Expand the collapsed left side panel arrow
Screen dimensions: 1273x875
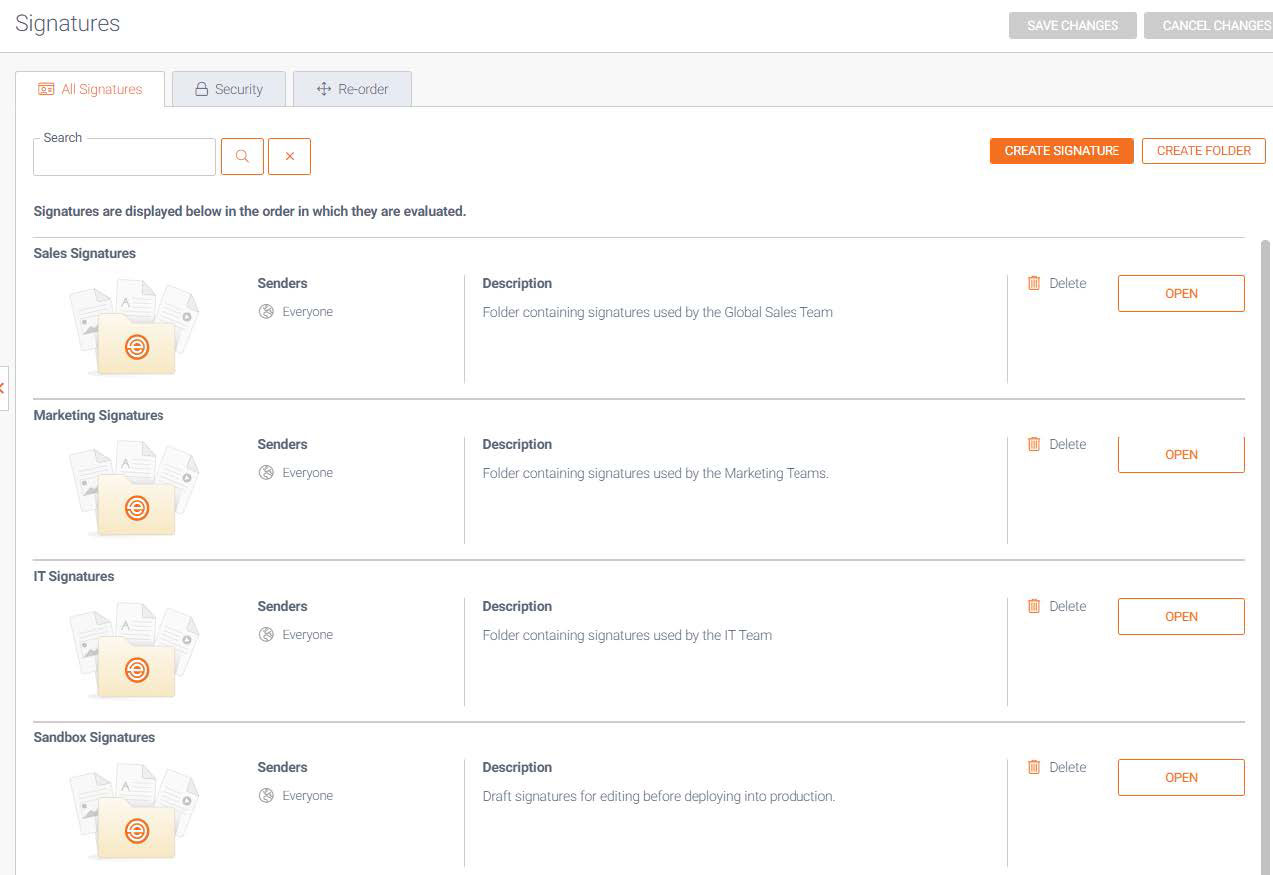coord(3,388)
